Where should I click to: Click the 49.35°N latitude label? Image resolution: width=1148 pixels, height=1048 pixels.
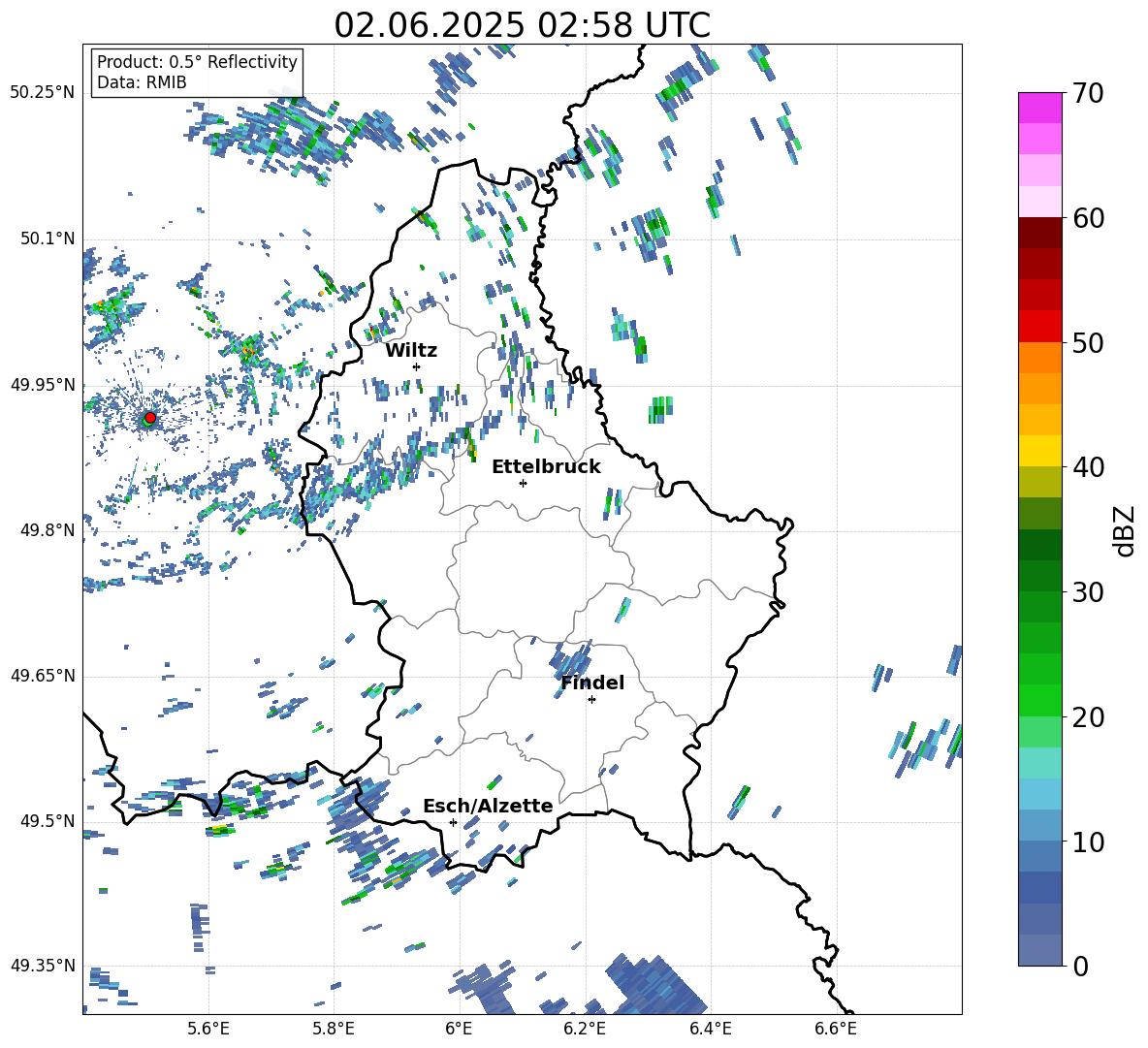(x=43, y=966)
